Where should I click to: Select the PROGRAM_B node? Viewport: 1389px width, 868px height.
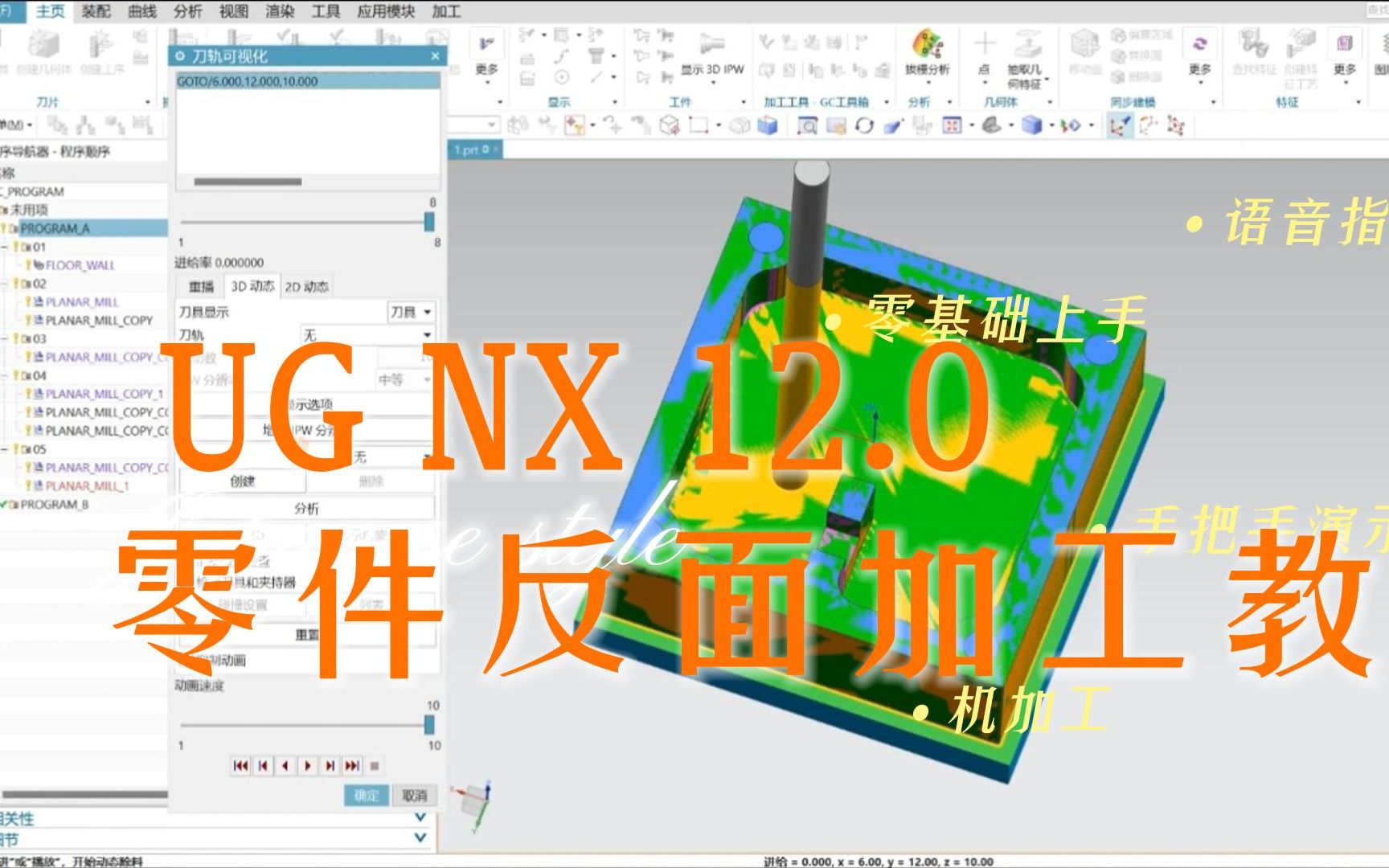pos(54,505)
